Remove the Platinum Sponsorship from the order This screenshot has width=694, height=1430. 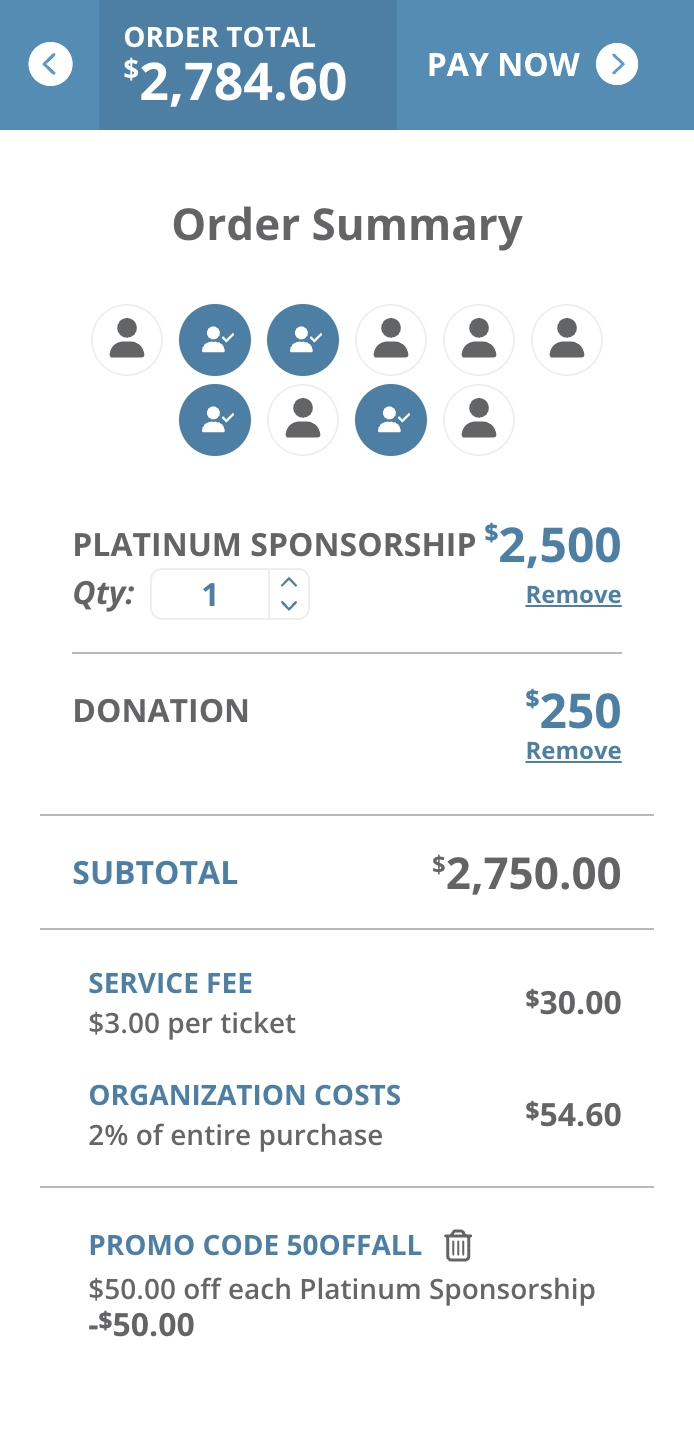point(573,594)
